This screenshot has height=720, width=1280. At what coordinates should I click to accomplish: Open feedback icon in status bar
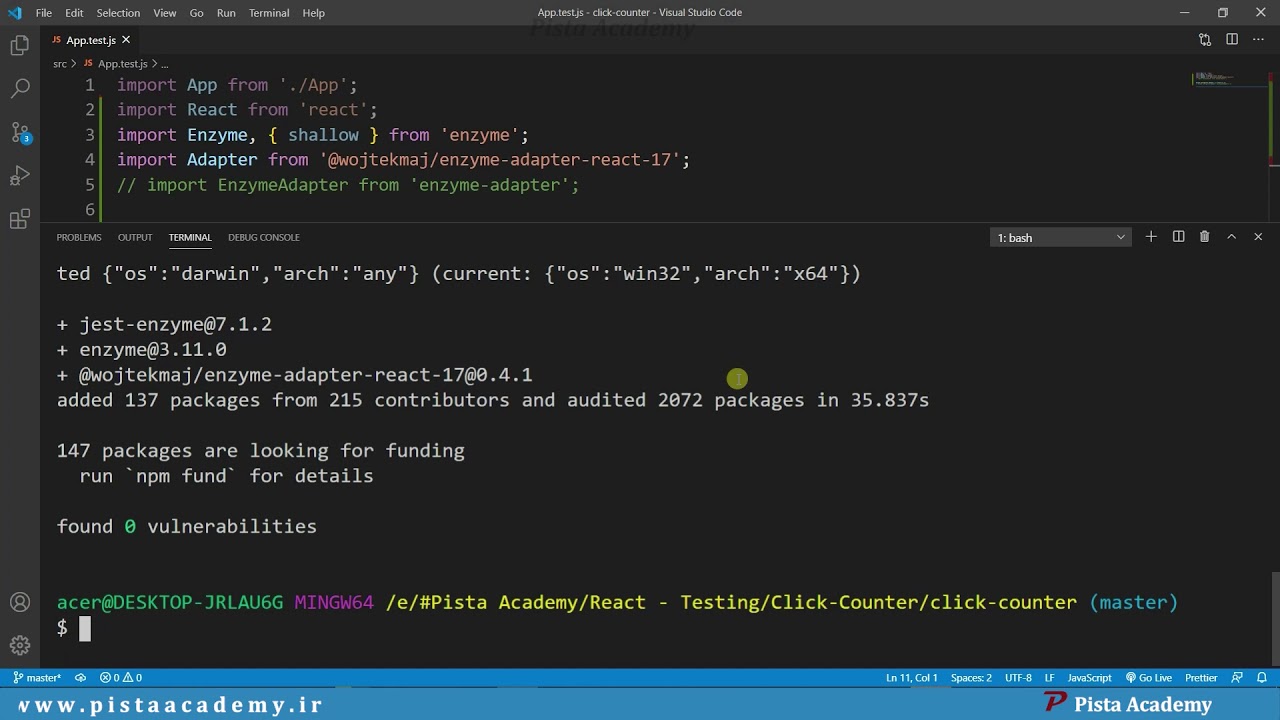pyautogui.click(x=1237, y=678)
